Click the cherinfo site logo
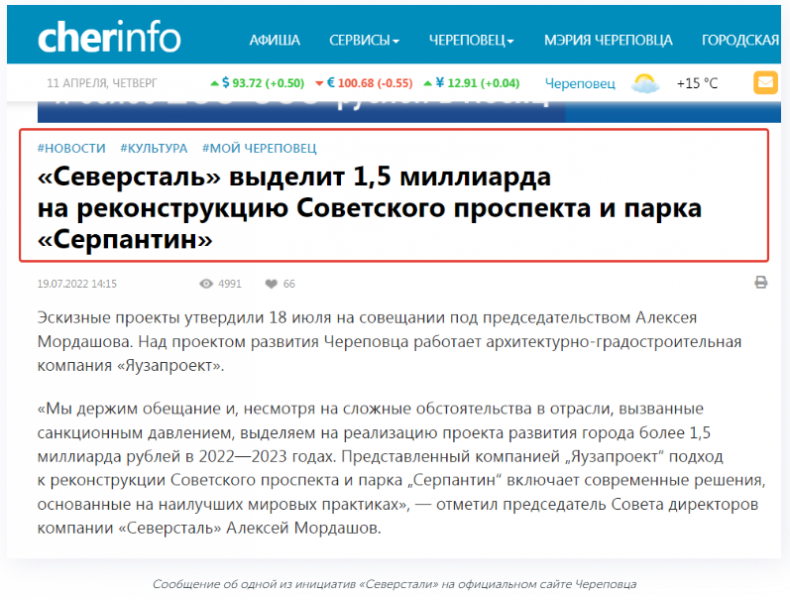This screenshot has width=790, height=600. [x=109, y=37]
